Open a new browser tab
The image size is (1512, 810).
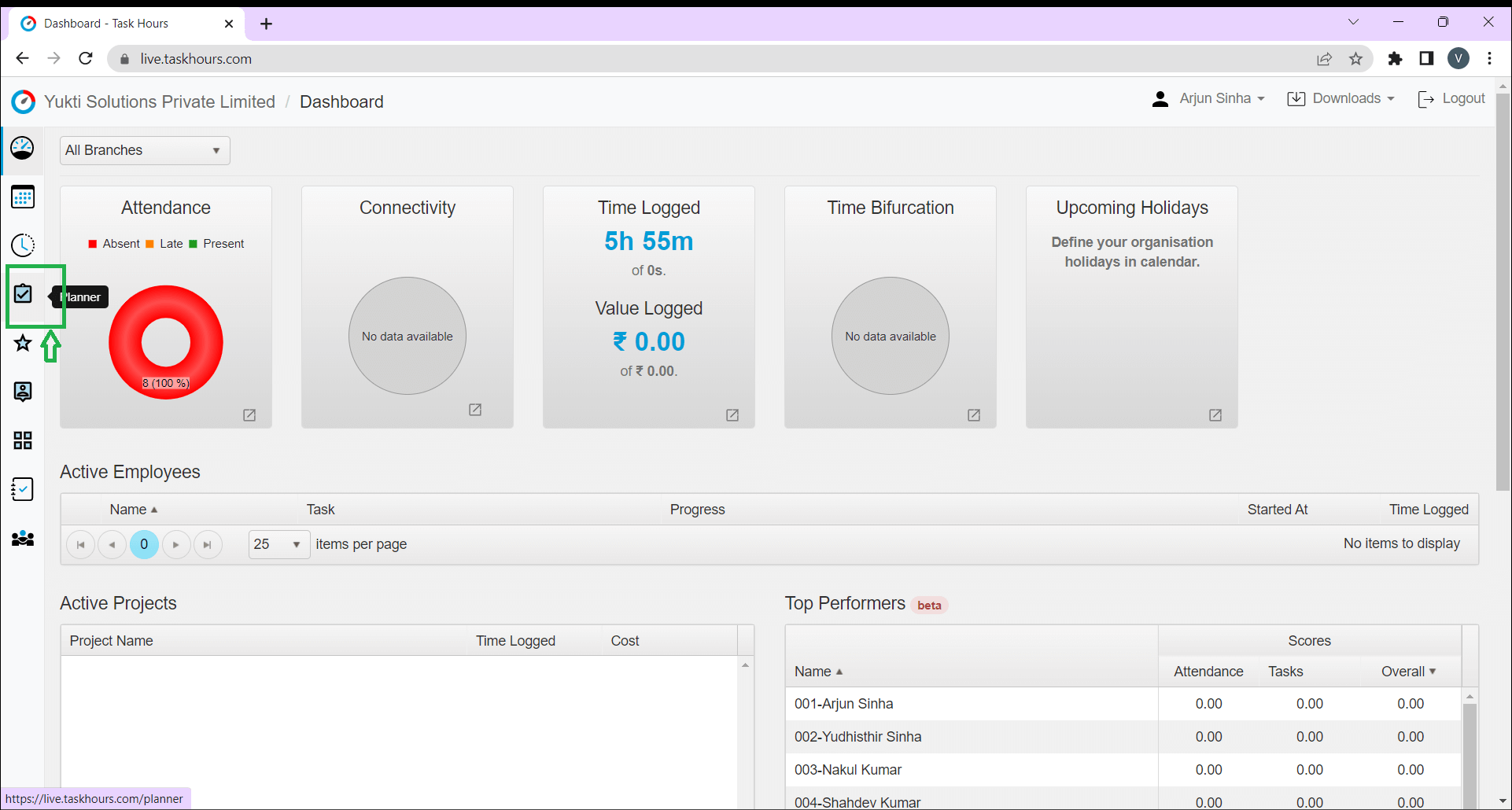(x=267, y=24)
